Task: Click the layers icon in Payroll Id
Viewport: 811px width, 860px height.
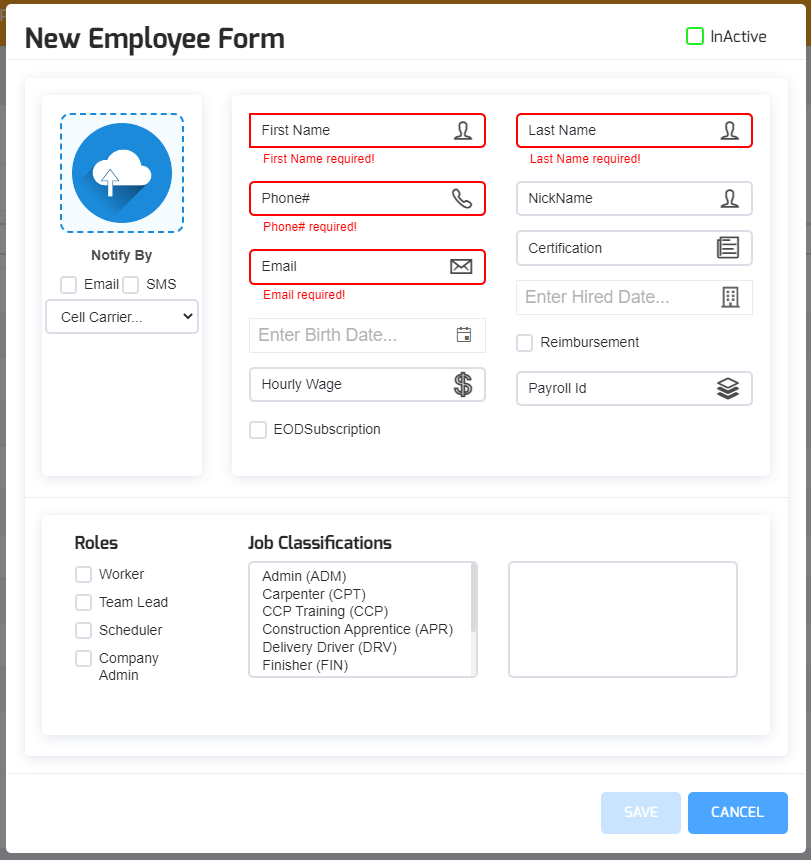Action: [x=728, y=388]
